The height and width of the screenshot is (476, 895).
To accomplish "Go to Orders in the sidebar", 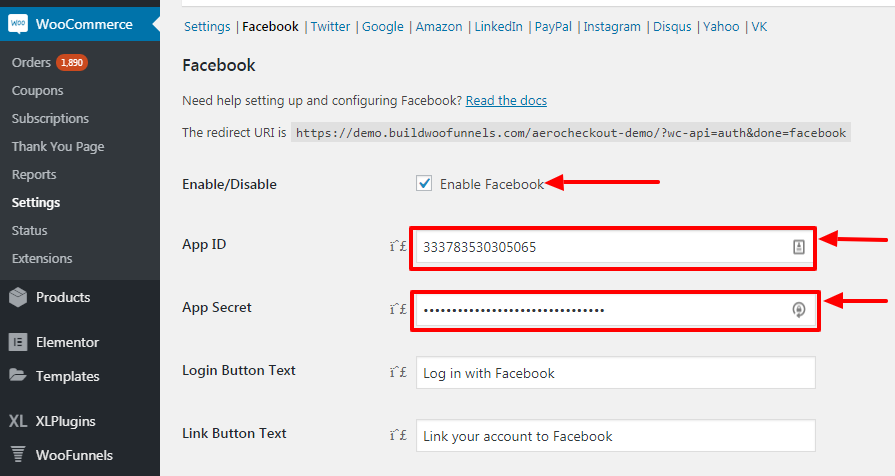I will (x=31, y=62).
